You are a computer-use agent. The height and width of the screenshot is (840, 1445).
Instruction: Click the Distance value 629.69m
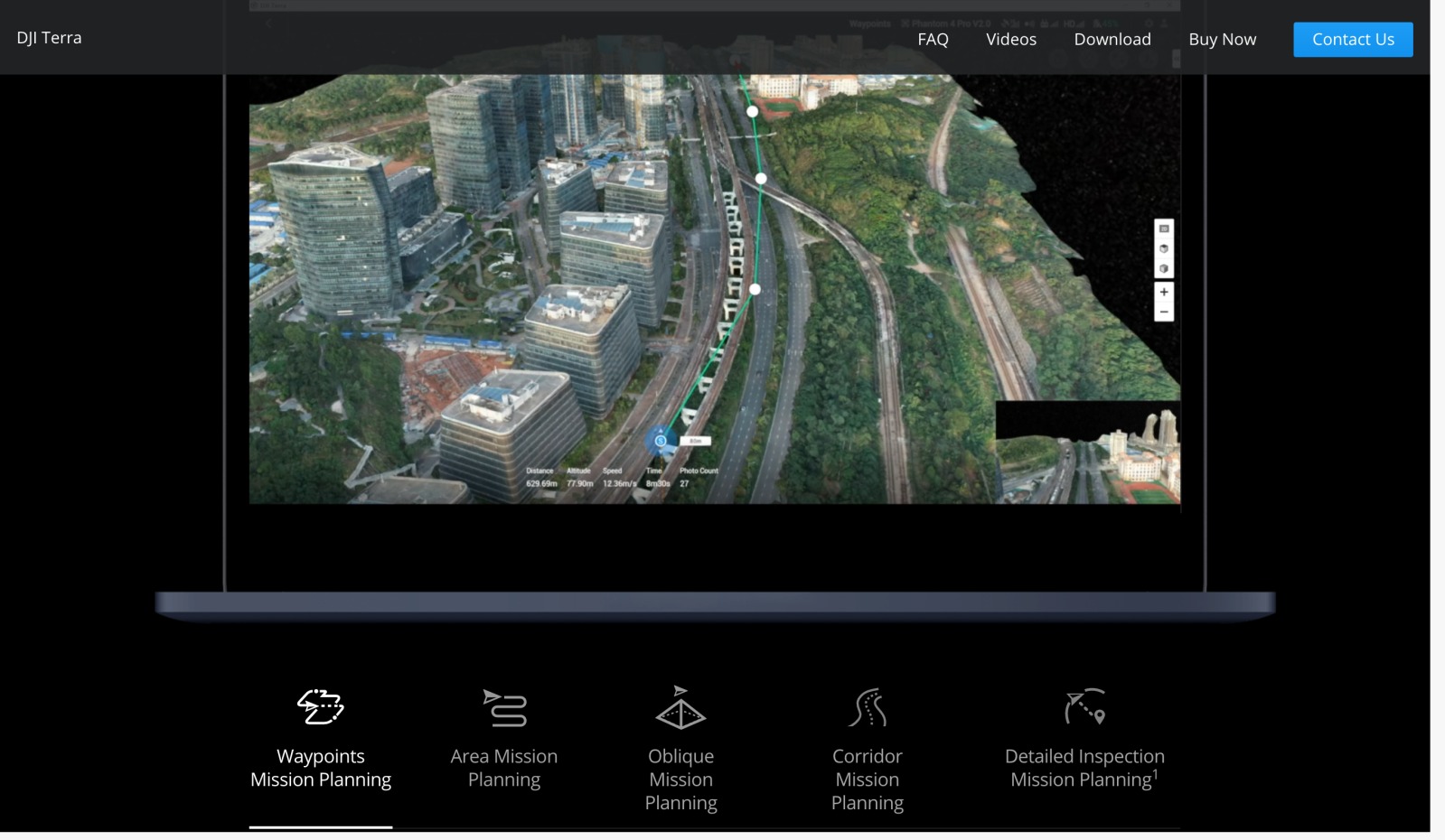pyautogui.click(x=541, y=483)
